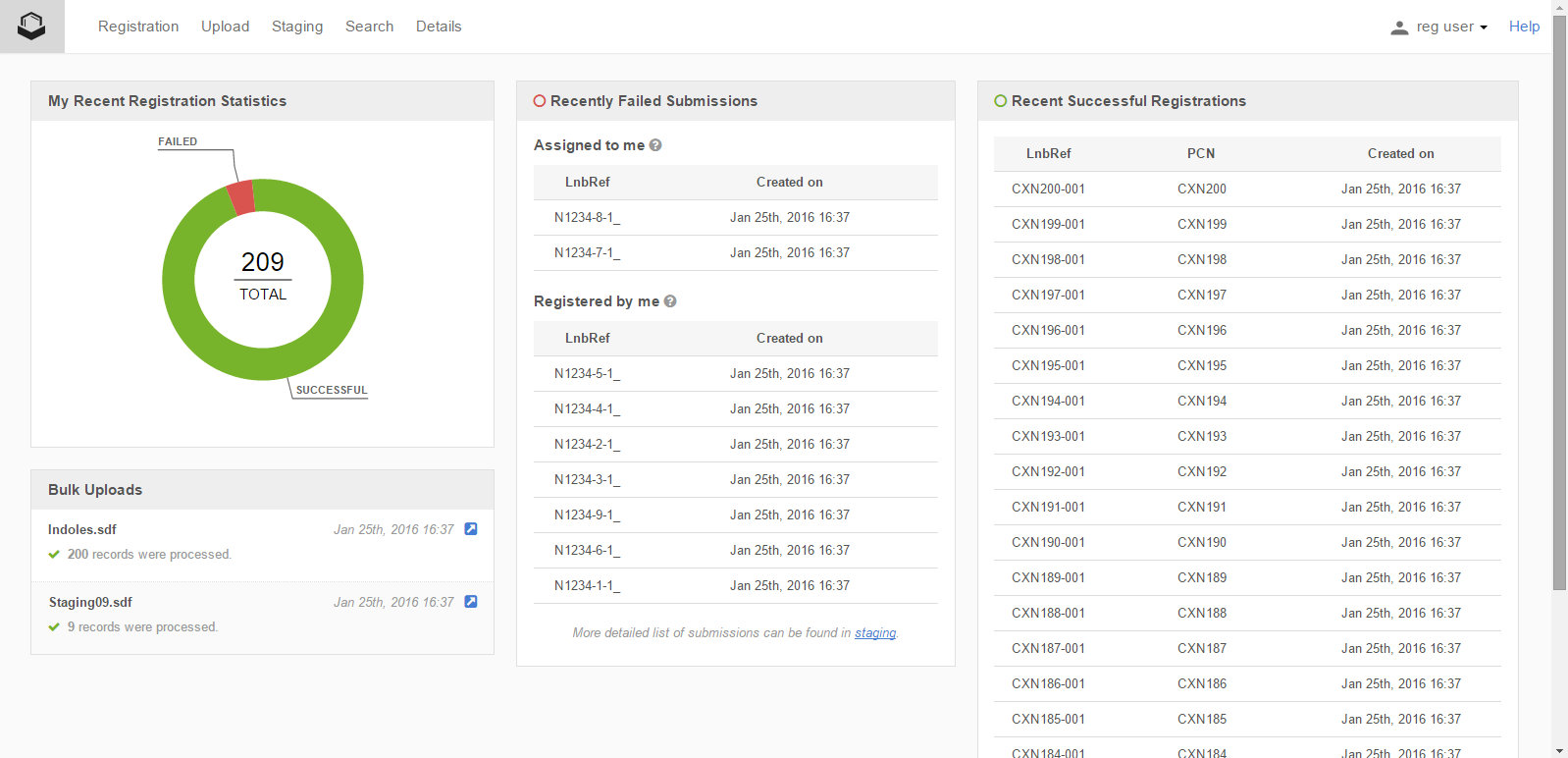Click the green checkmark beside 9 records processed
Viewport: 1568px width, 758px height.
(x=54, y=627)
